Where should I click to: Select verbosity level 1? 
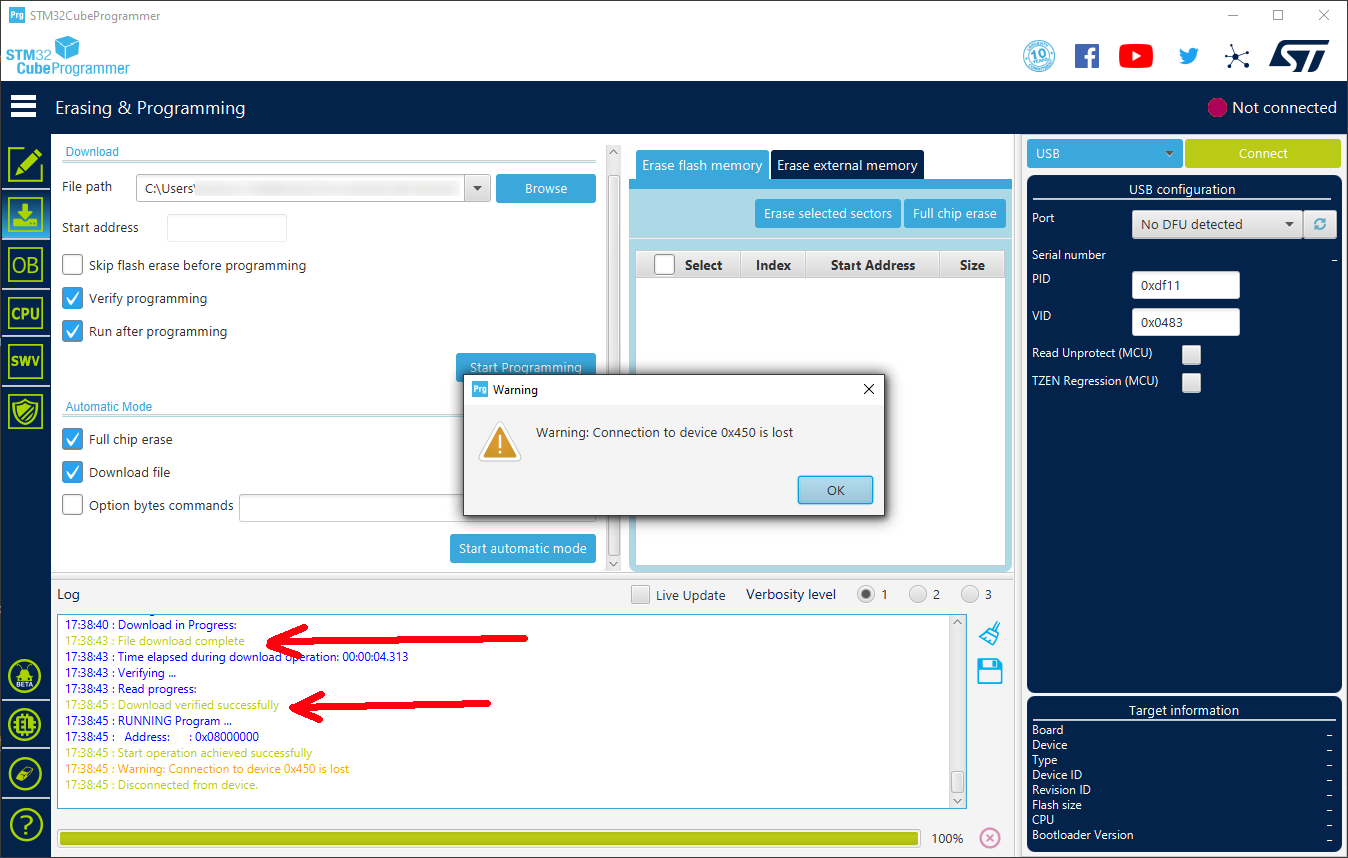point(866,594)
